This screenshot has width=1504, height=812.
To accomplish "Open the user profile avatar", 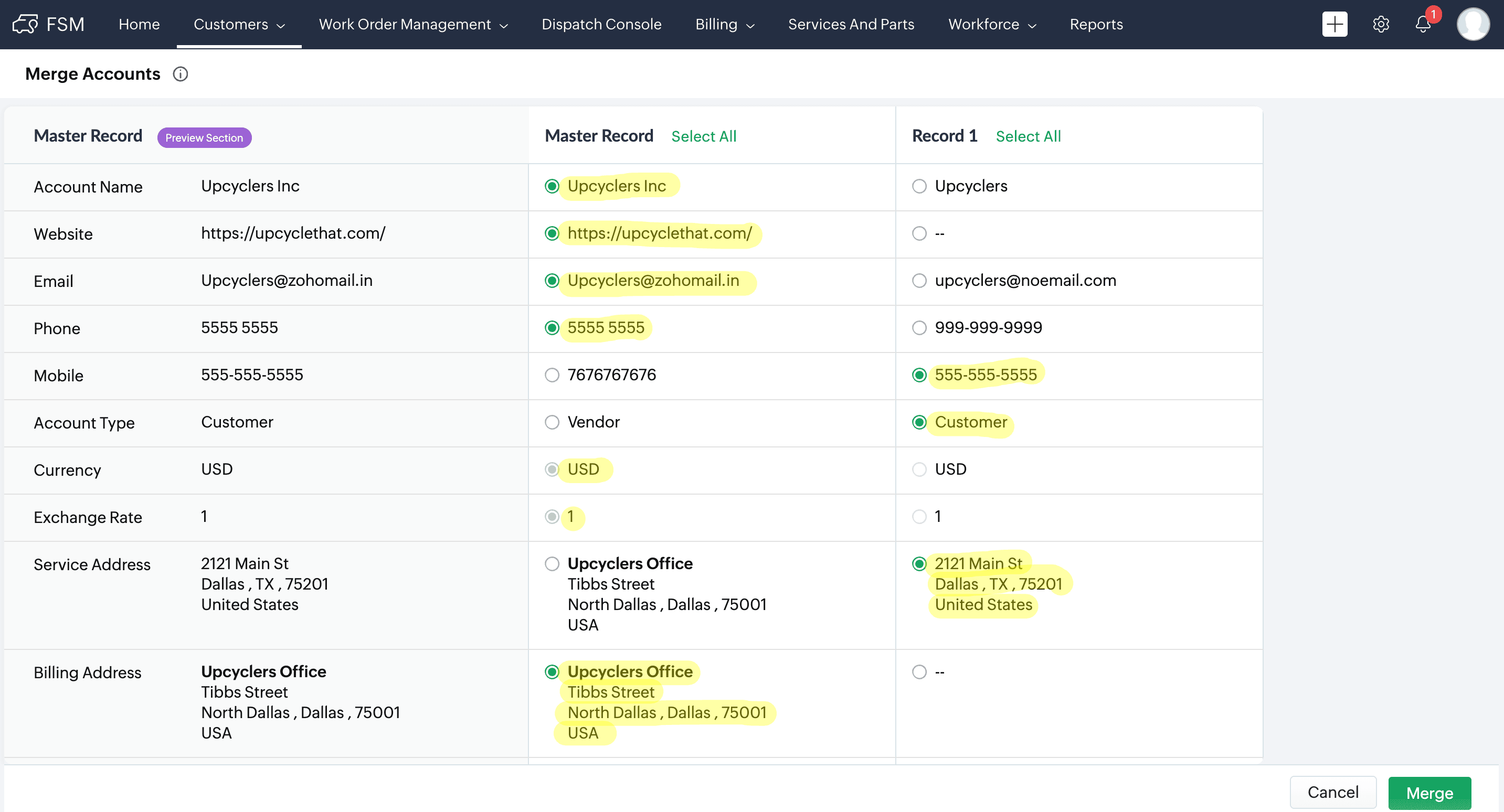I will tap(1473, 24).
